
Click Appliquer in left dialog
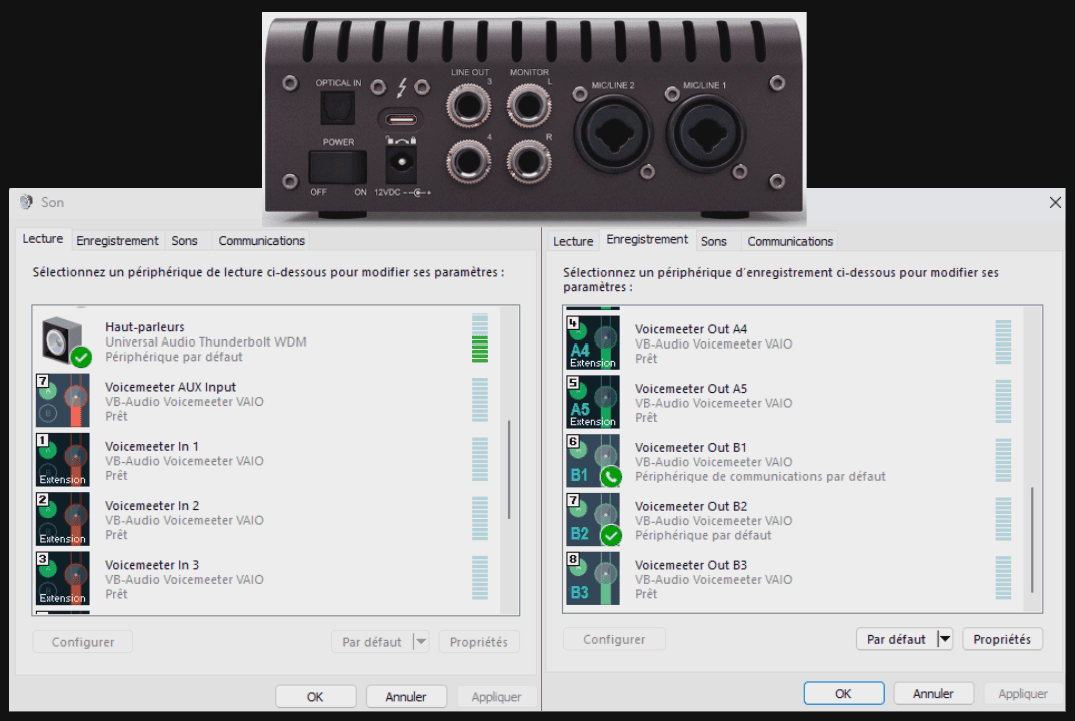[x=496, y=696]
